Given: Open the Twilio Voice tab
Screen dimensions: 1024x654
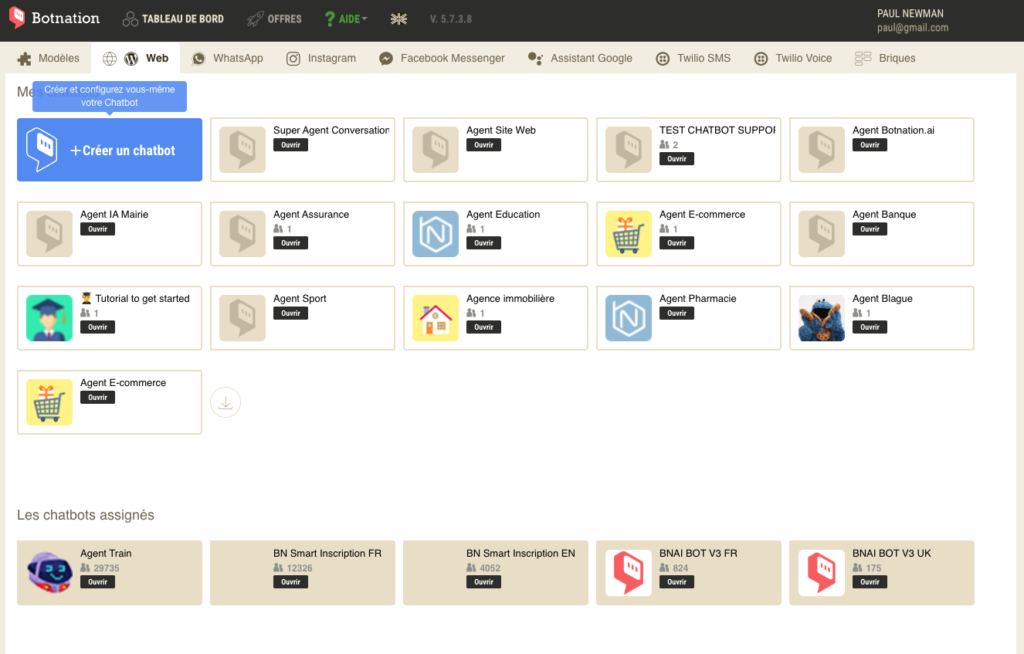Looking at the screenshot, I should 793,58.
